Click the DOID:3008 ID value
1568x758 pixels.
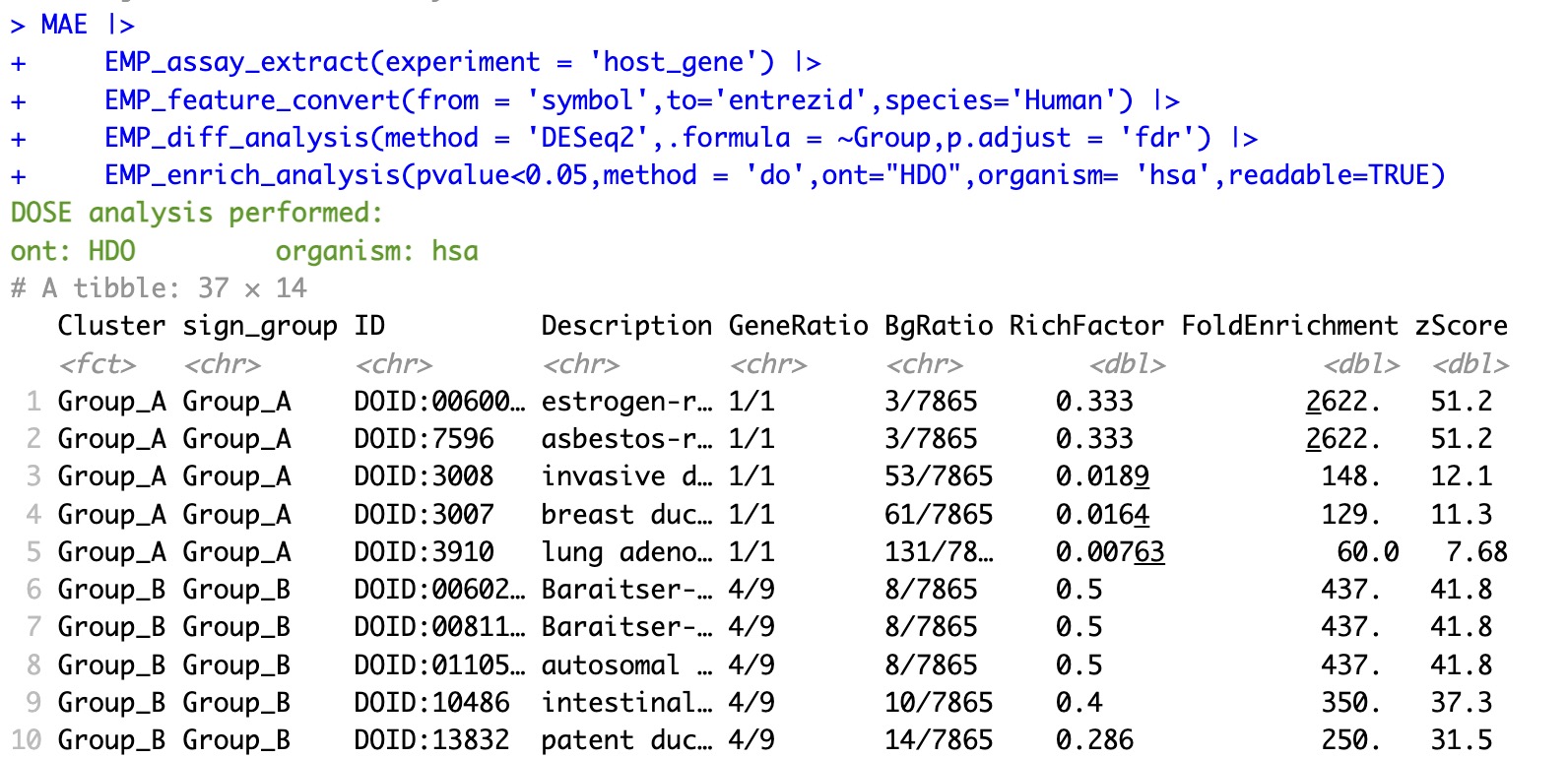[x=424, y=476]
